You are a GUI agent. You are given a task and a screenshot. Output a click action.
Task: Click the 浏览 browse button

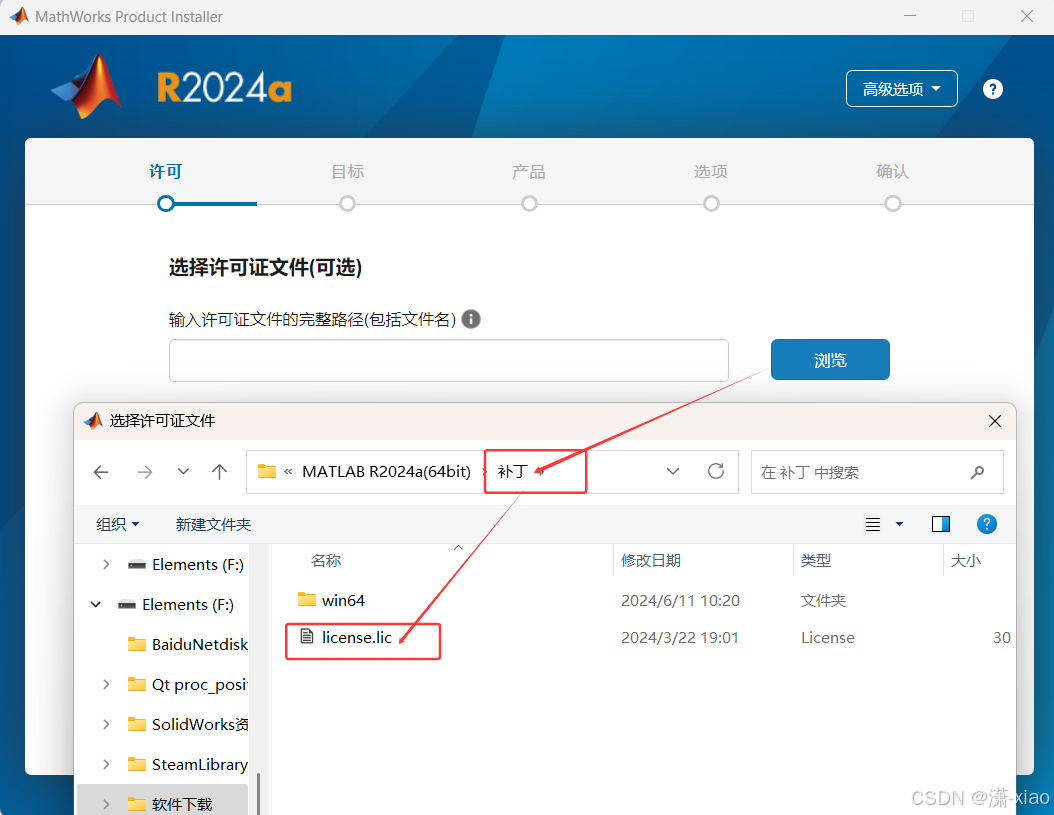830,360
